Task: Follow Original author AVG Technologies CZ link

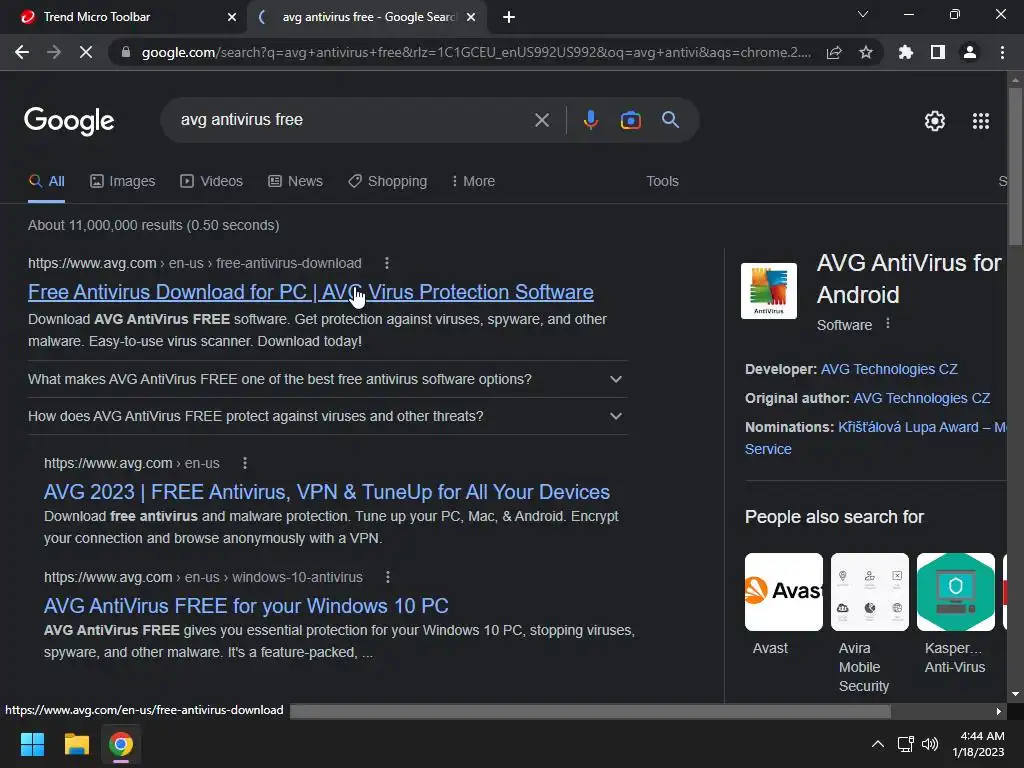Action: coord(921,398)
